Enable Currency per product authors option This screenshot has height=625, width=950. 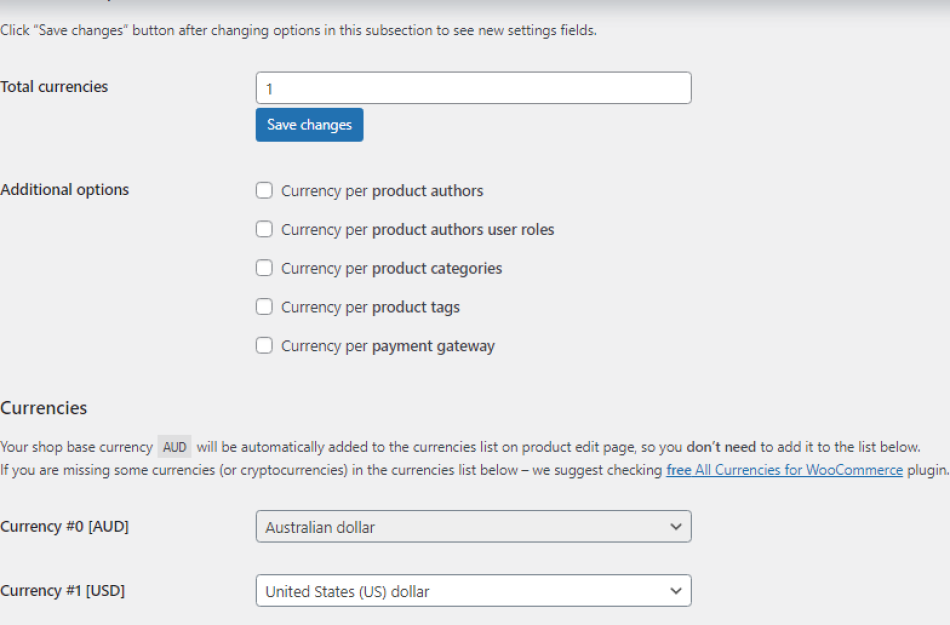pyautogui.click(x=264, y=190)
